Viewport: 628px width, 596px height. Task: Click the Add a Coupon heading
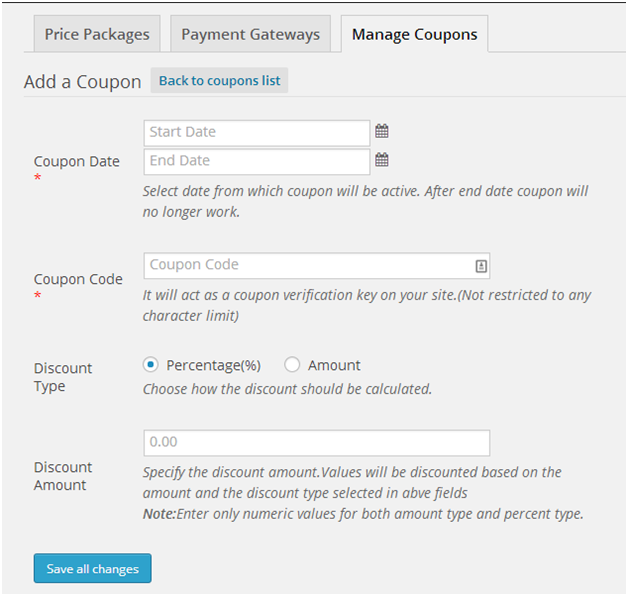[x=83, y=82]
